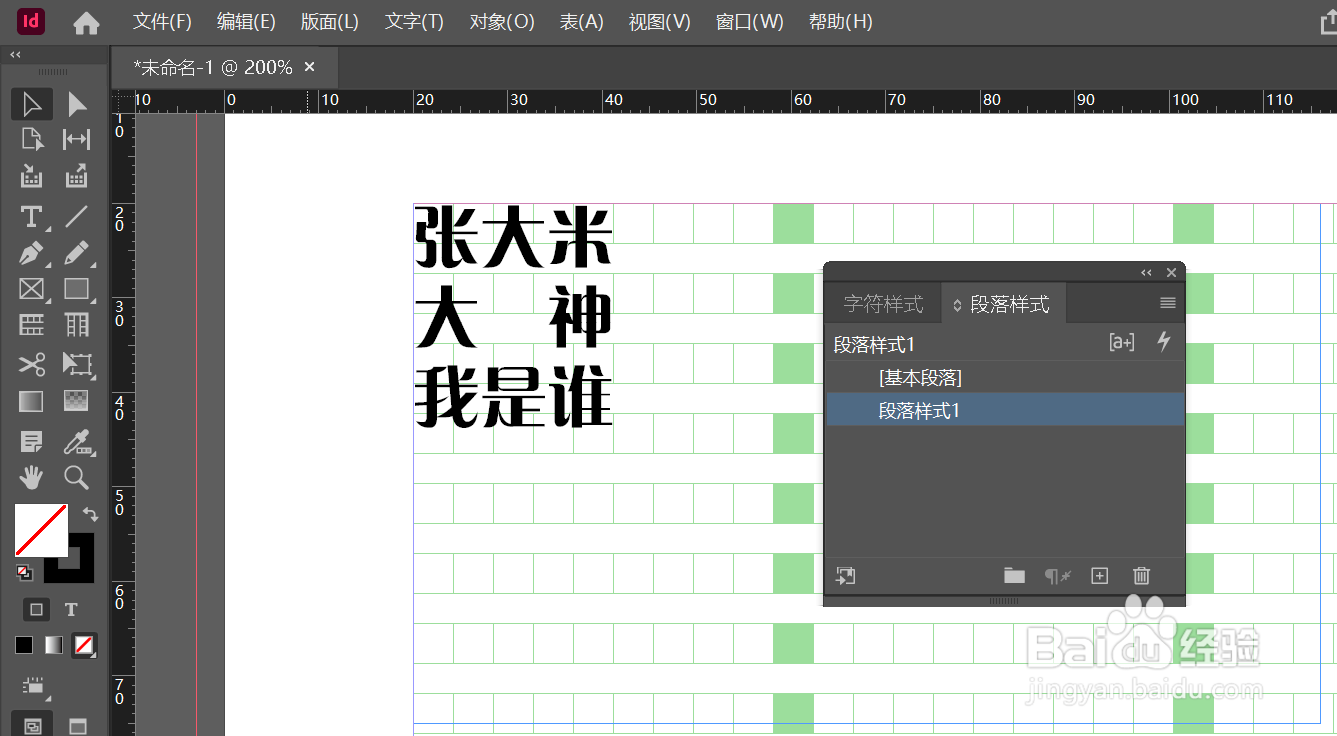The width and height of the screenshot is (1337, 736).
Task: Apply gradient button in toolbox
Action: 54,645
